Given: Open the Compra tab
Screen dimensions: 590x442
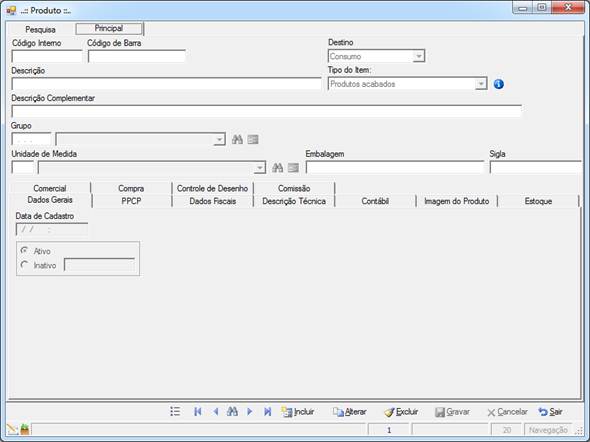Looking at the screenshot, I should click(131, 188).
